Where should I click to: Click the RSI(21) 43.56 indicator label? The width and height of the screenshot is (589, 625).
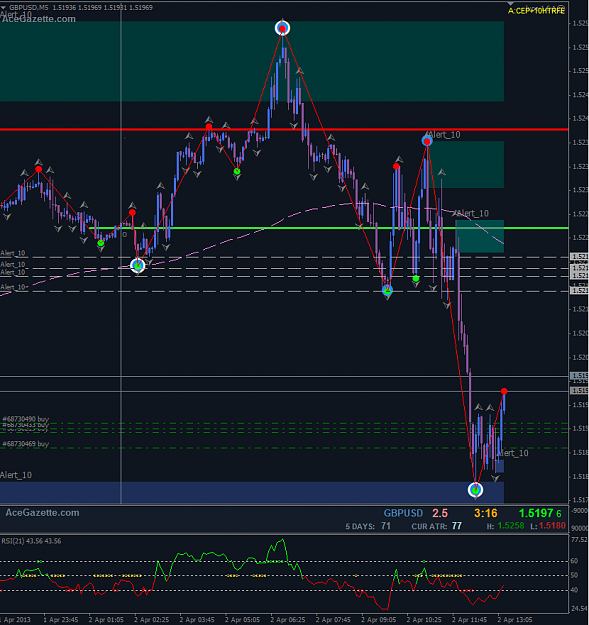[x=31, y=541]
